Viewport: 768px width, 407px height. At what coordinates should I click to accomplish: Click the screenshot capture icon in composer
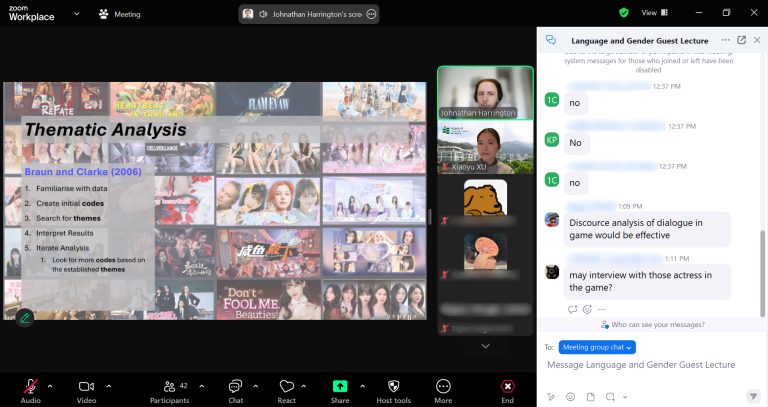tap(610, 397)
